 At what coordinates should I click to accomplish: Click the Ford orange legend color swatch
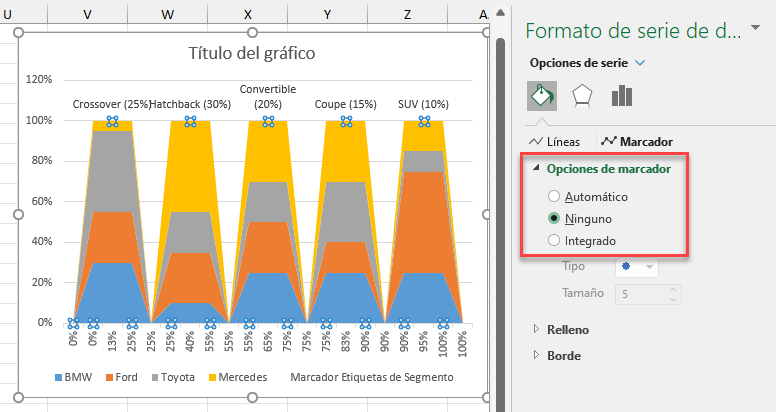pos(109,378)
